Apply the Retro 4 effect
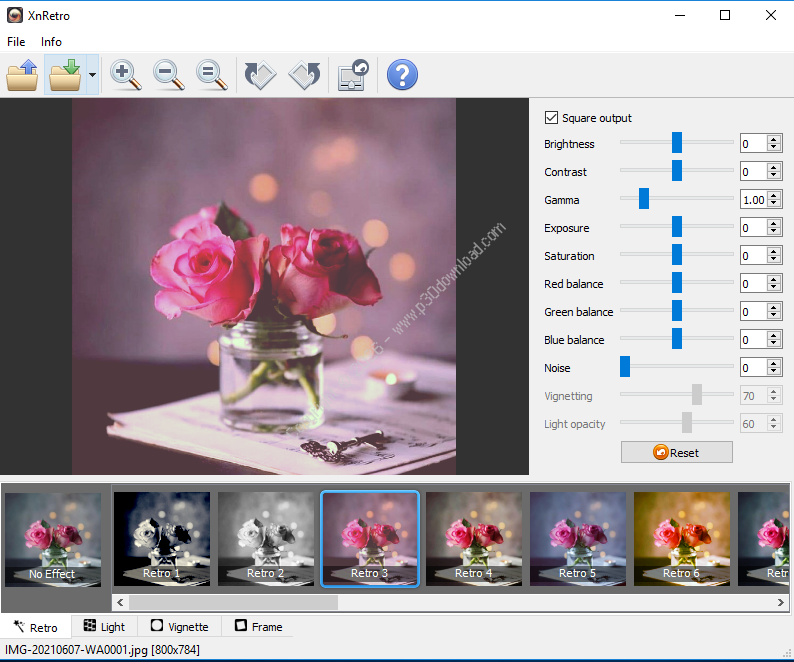Screen dimensions: 794x662 473,539
